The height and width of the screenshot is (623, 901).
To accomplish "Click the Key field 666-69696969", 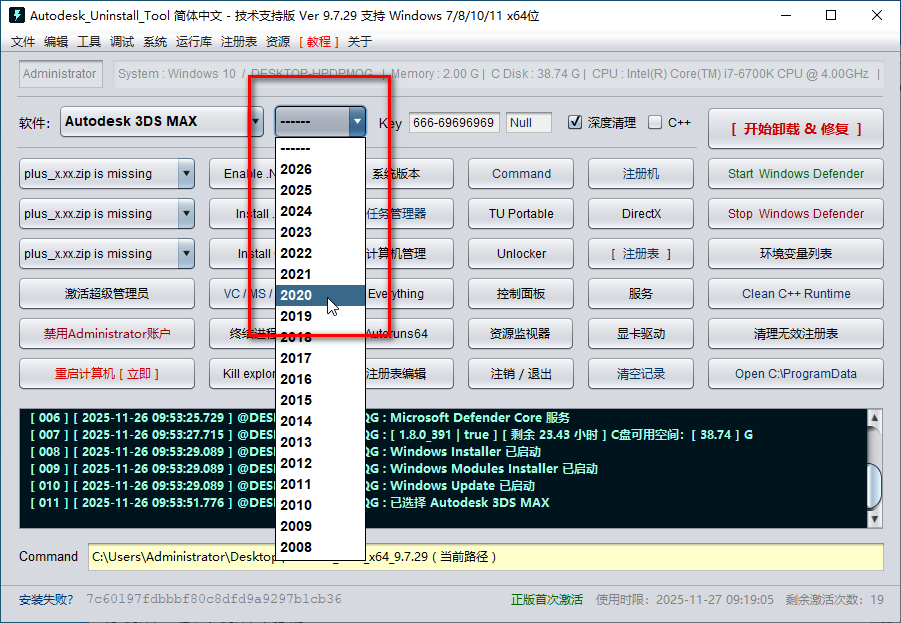I will click(454, 122).
